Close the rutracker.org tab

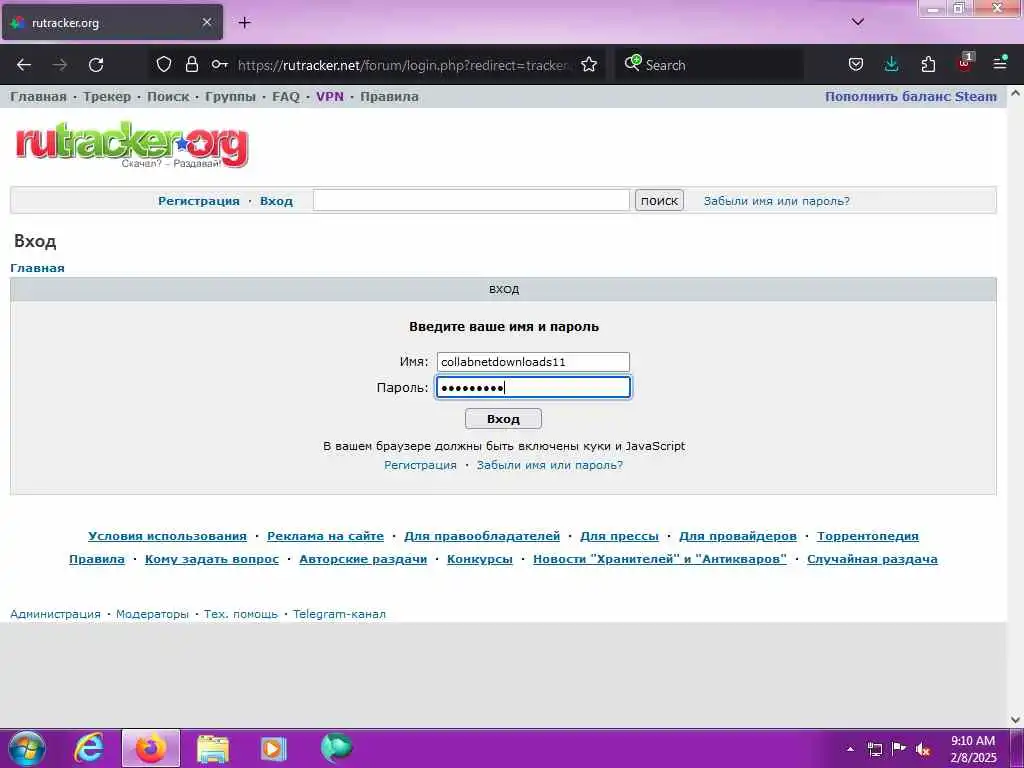tap(206, 22)
